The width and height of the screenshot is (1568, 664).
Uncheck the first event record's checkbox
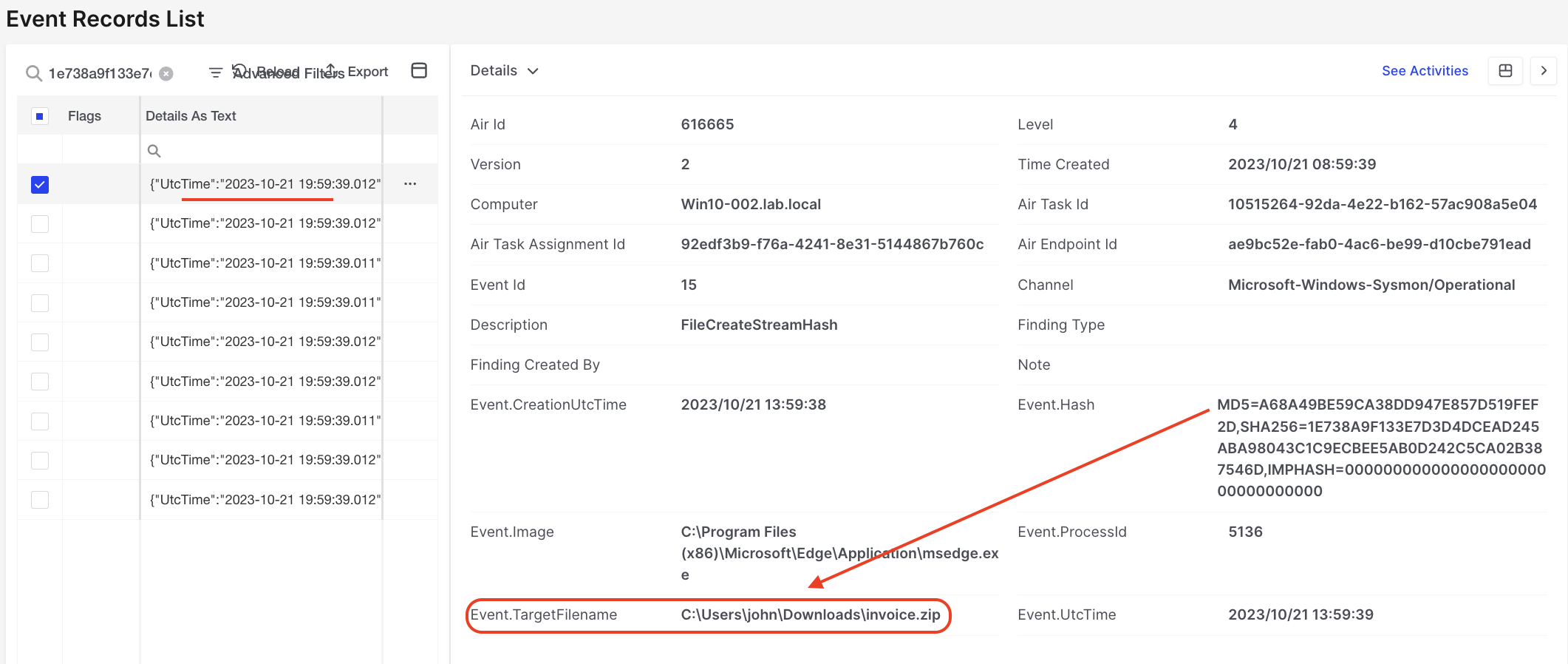[40, 184]
